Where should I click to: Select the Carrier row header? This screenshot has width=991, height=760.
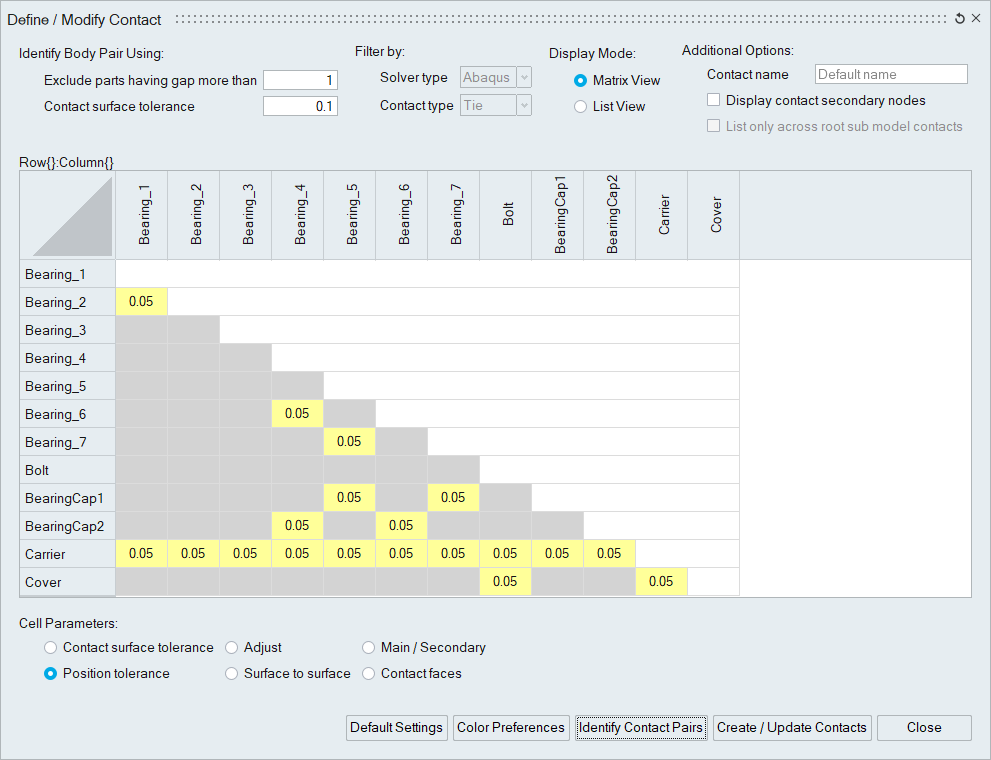point(67,554)
